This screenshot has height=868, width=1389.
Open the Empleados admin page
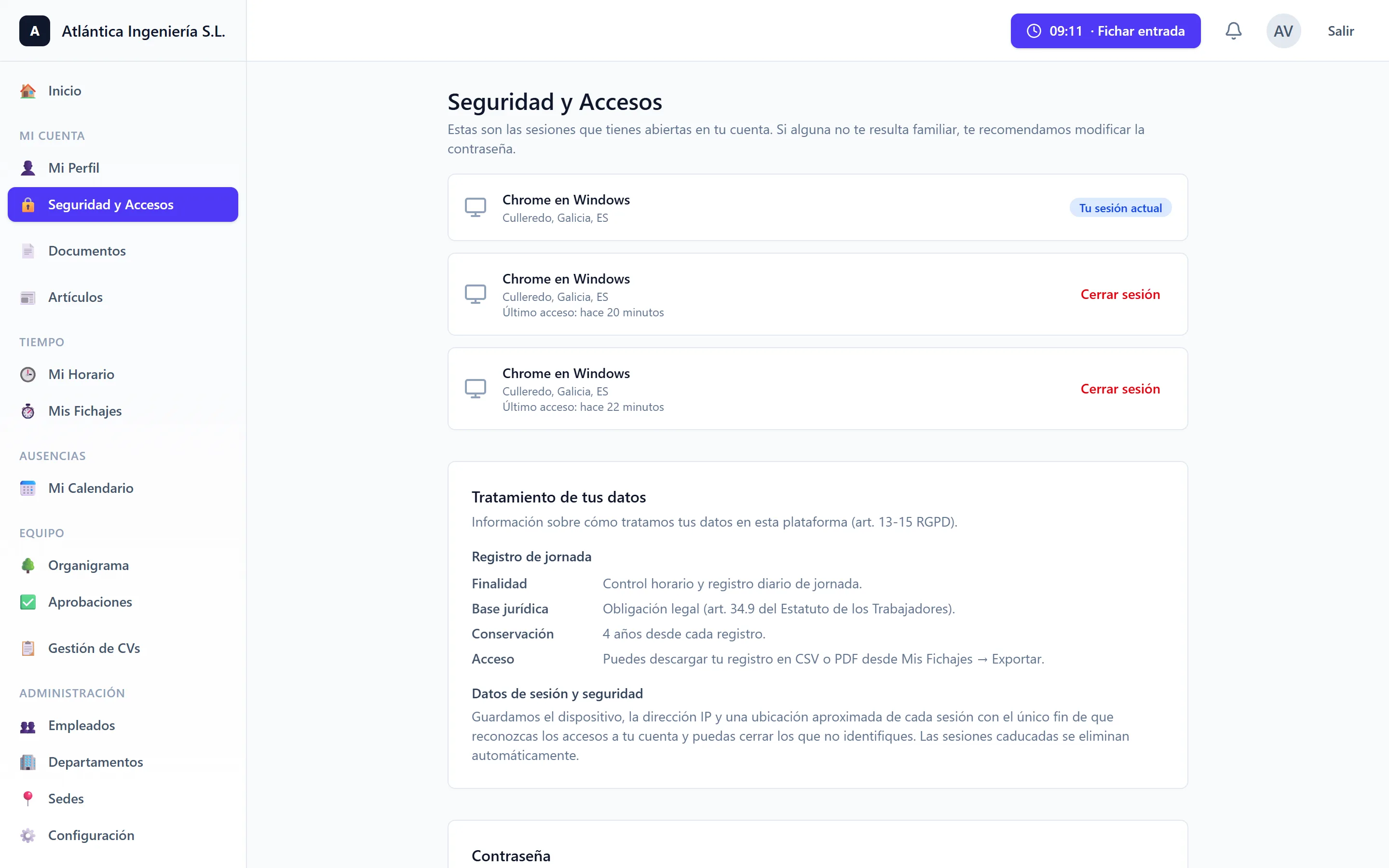123,726
